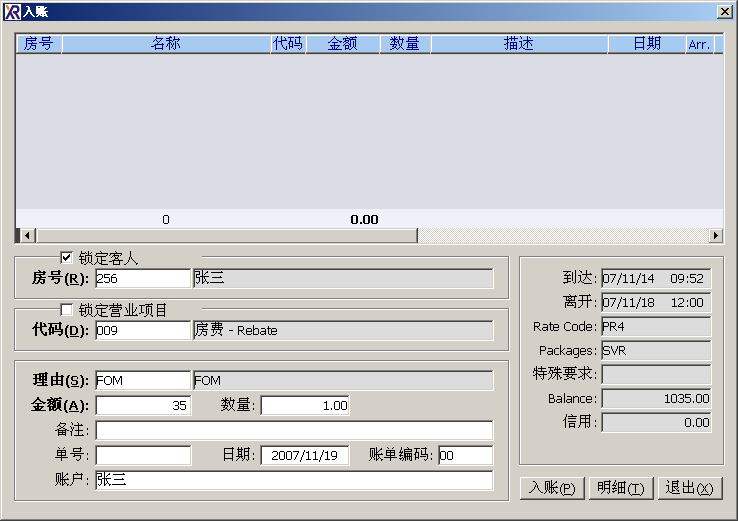Open 明细(T) details button
The width and height of the screenshot is (738, 521).
pyautogui.click(x=621, y=488)
